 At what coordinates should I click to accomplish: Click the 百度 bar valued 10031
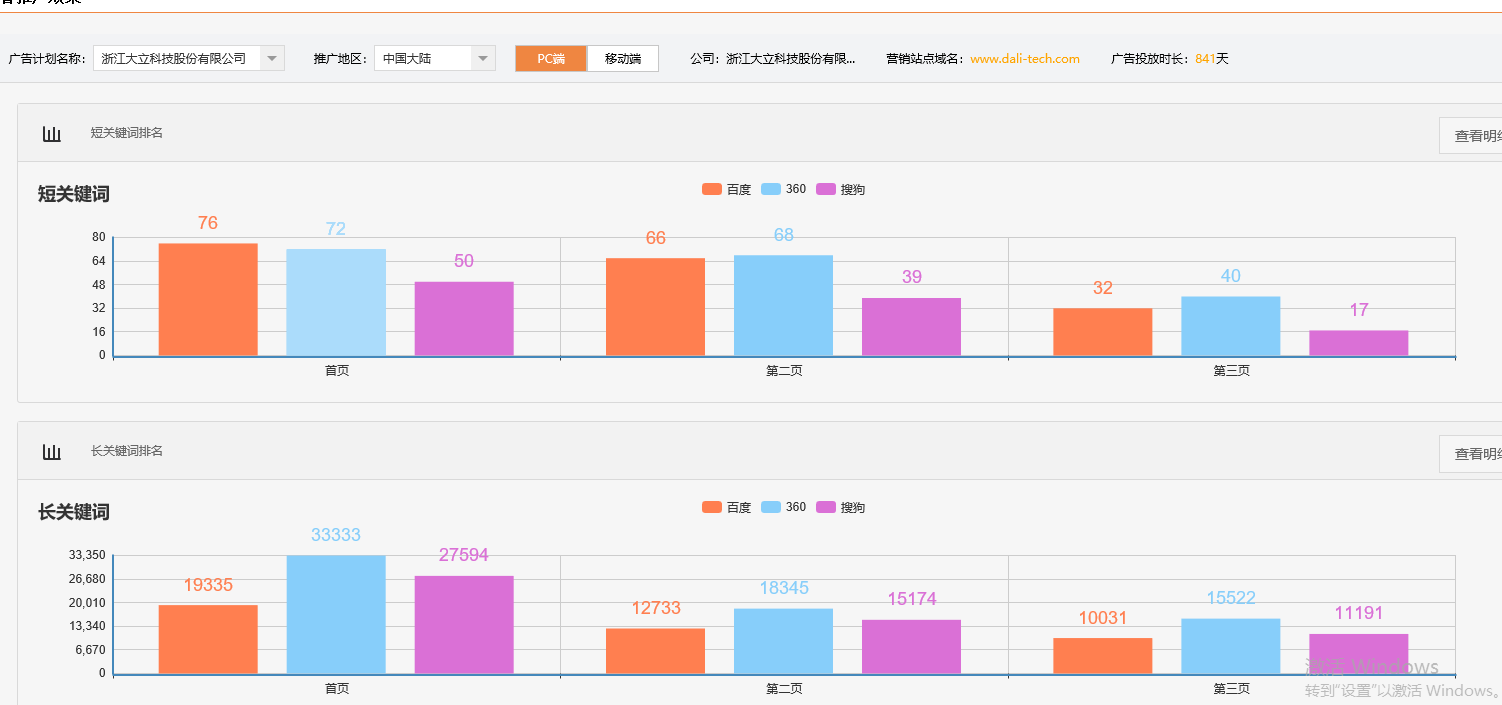[x=1102, y=656]
